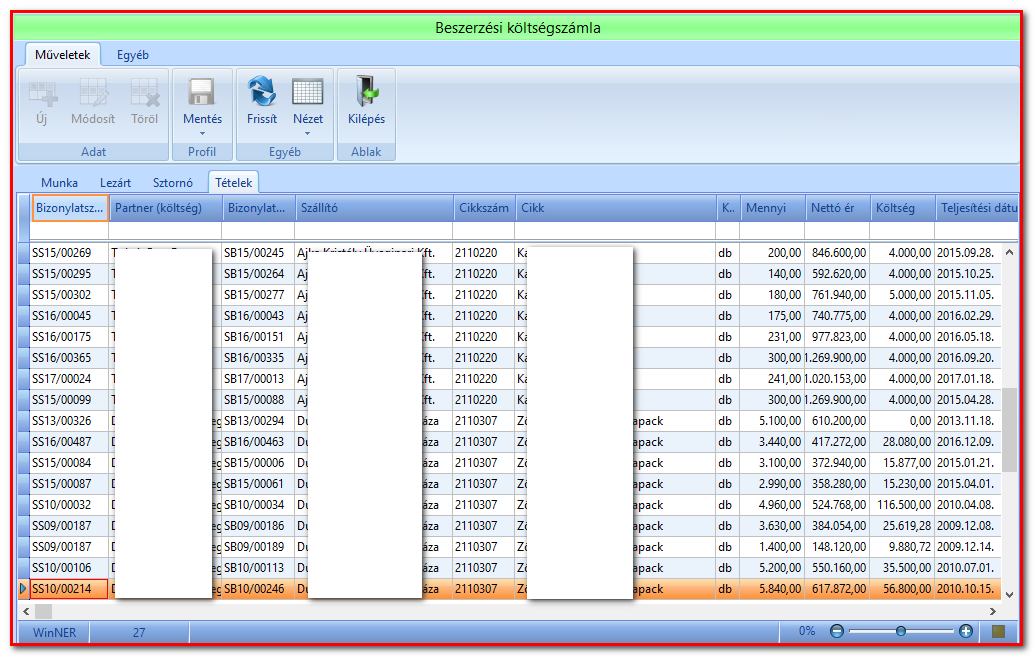Image resolution: width=1034 pixels, height=657 pixels.
Task: Open the Lezárt tab
Action: (115, 183)
